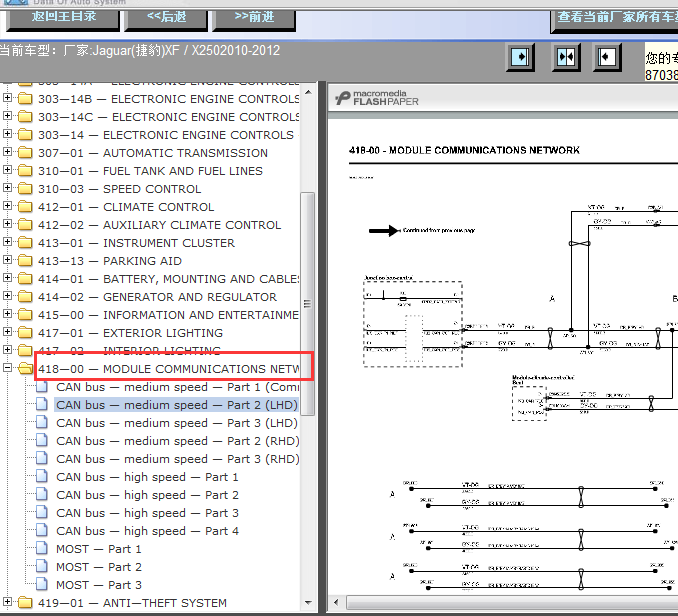Open CAN bus high speed Part 2

(x=147, y=495)
